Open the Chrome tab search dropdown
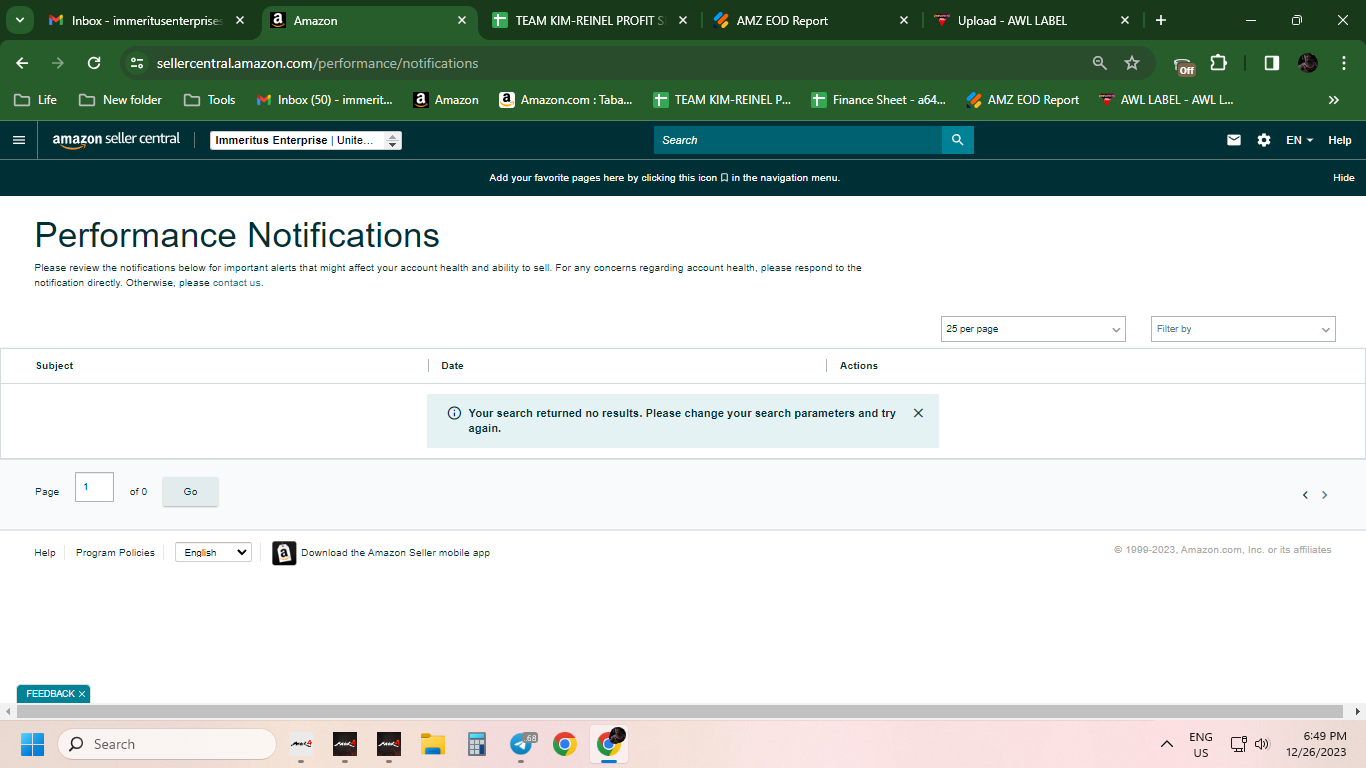 pyautogui.click(x=19, y=20)
